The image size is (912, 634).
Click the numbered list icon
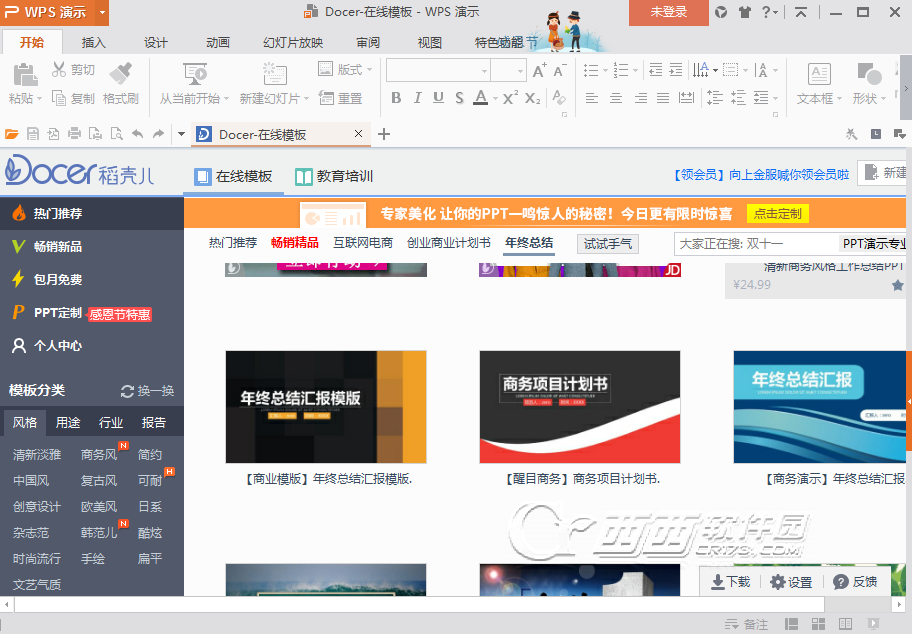[621, 70]
